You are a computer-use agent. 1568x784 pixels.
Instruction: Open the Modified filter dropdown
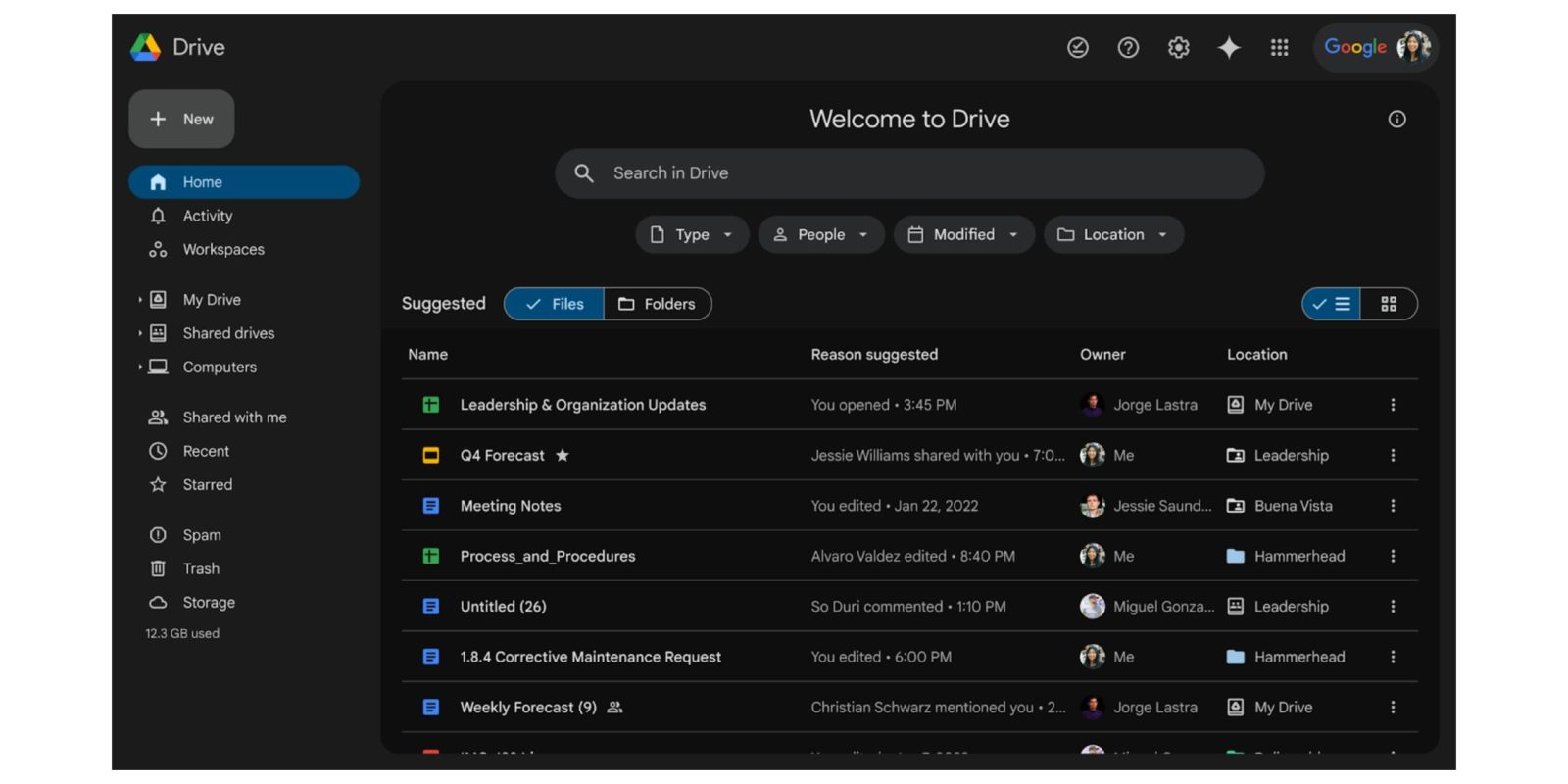(963, 234)
